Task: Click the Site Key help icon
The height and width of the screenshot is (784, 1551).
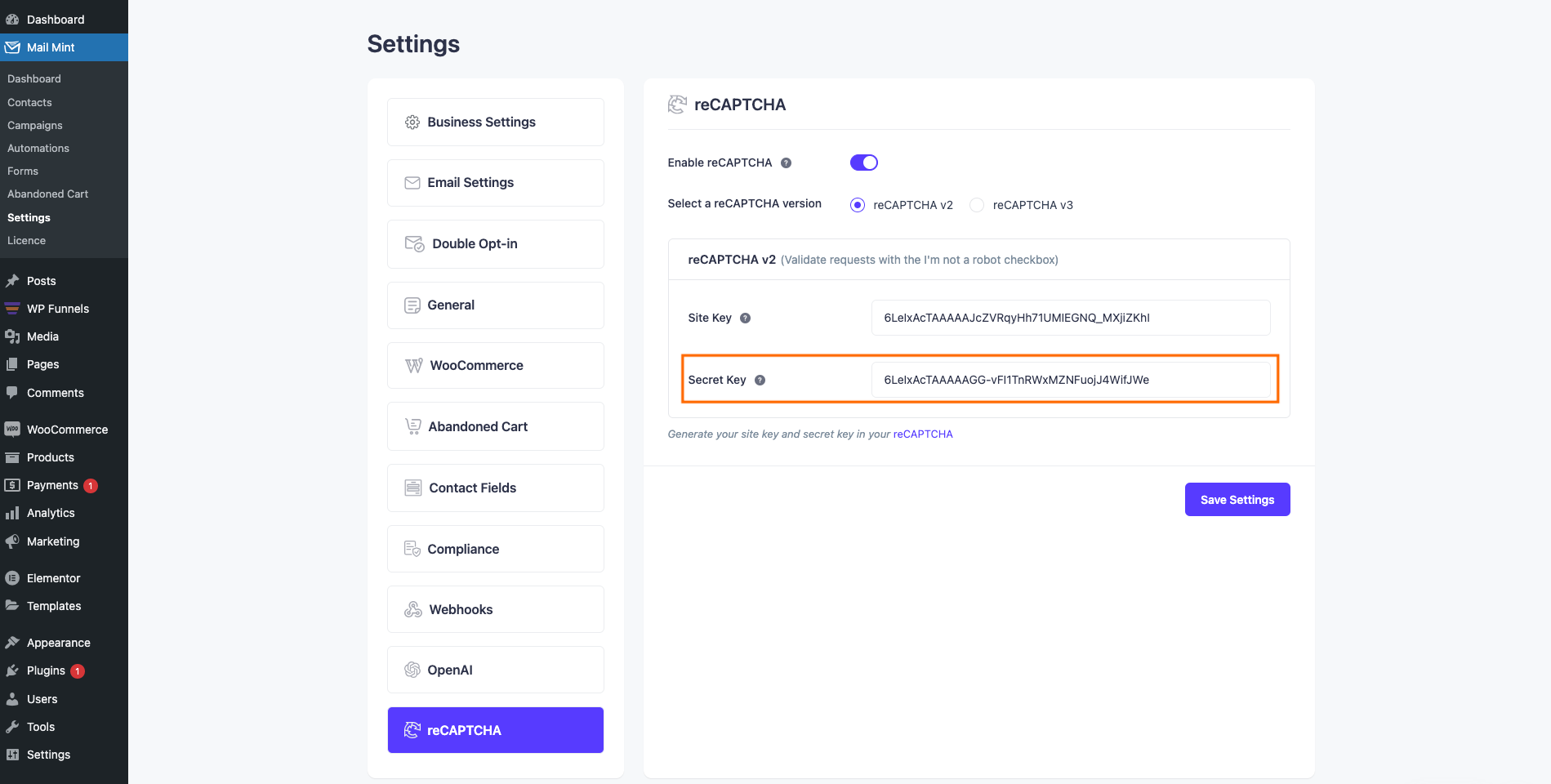Action: tap(745, 318)
